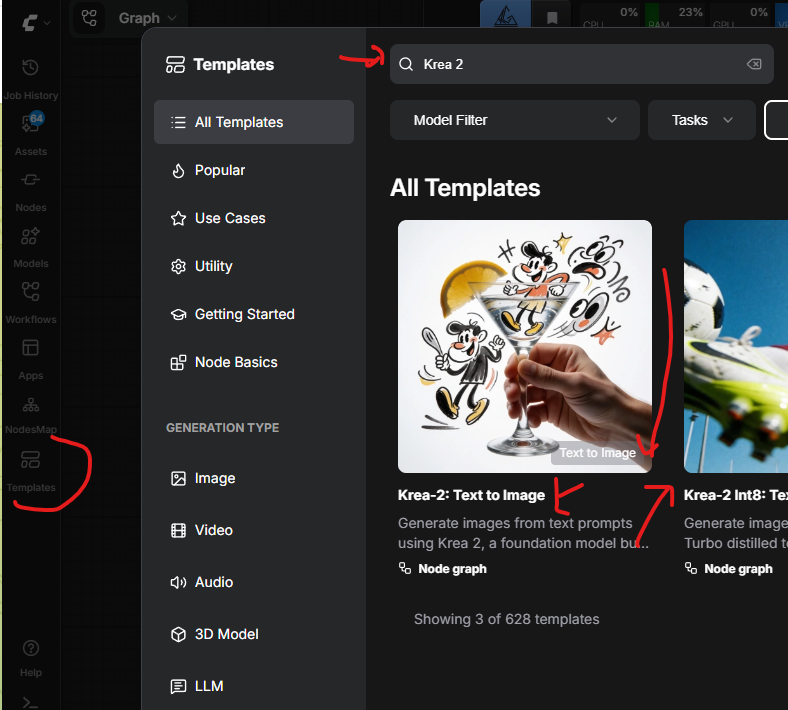Filter by 3D Model generation type
Screen dimensions: 788x710
coord(254,634)
